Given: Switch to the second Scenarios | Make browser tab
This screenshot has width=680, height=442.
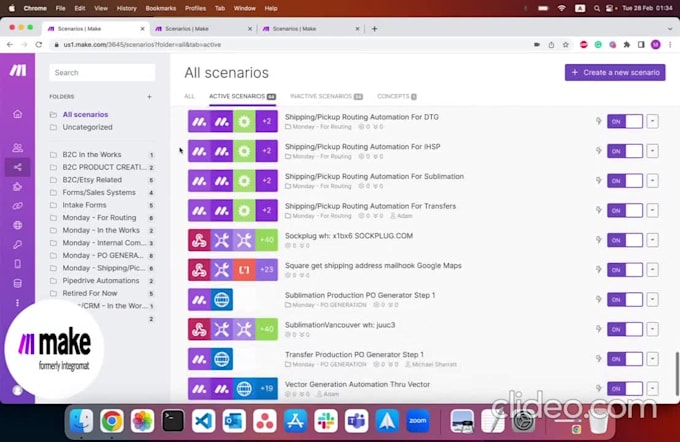Looking at the screenshot, I should point(202,29).
